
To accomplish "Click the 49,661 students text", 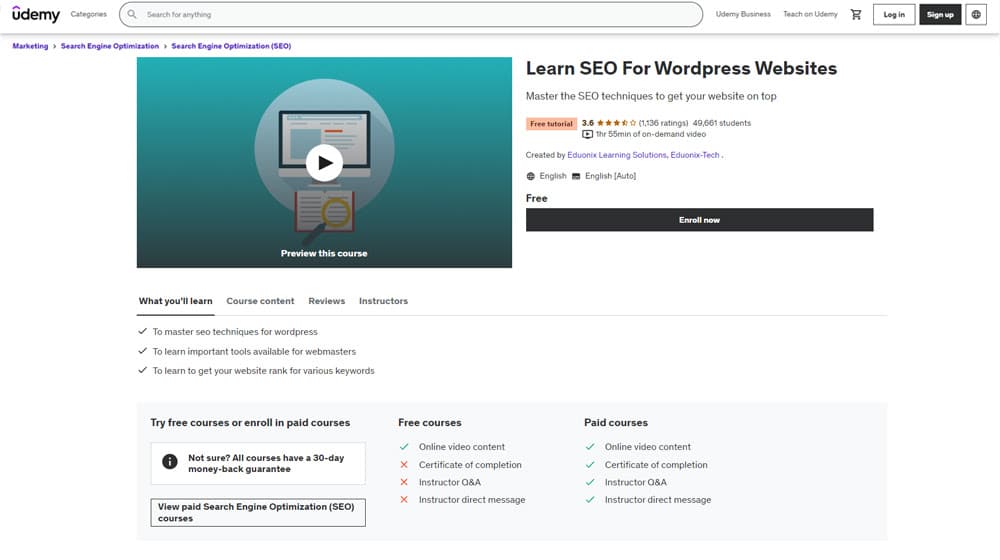I will point(721,123).
